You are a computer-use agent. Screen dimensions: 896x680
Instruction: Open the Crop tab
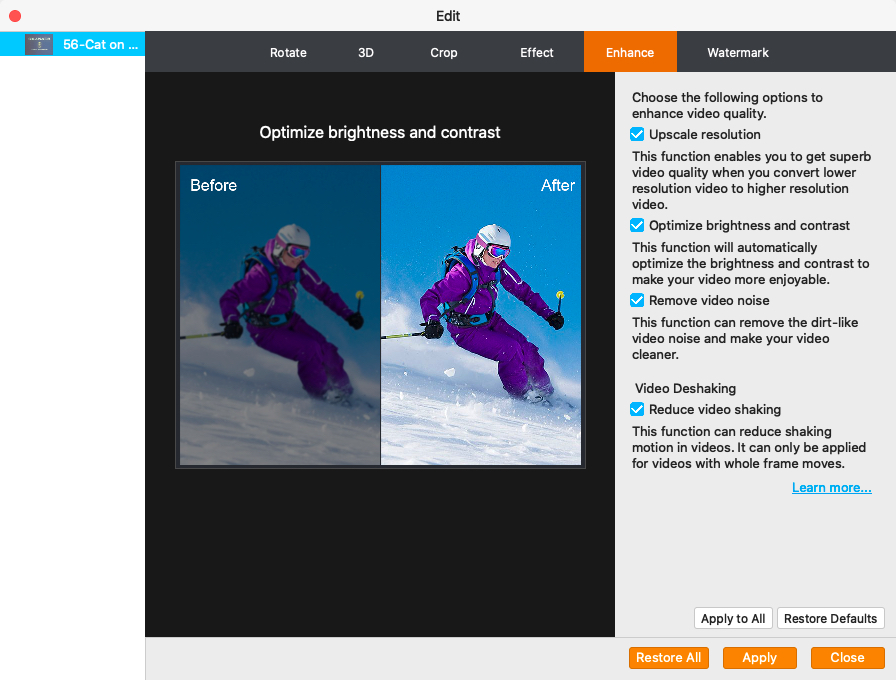click(443, 53)
